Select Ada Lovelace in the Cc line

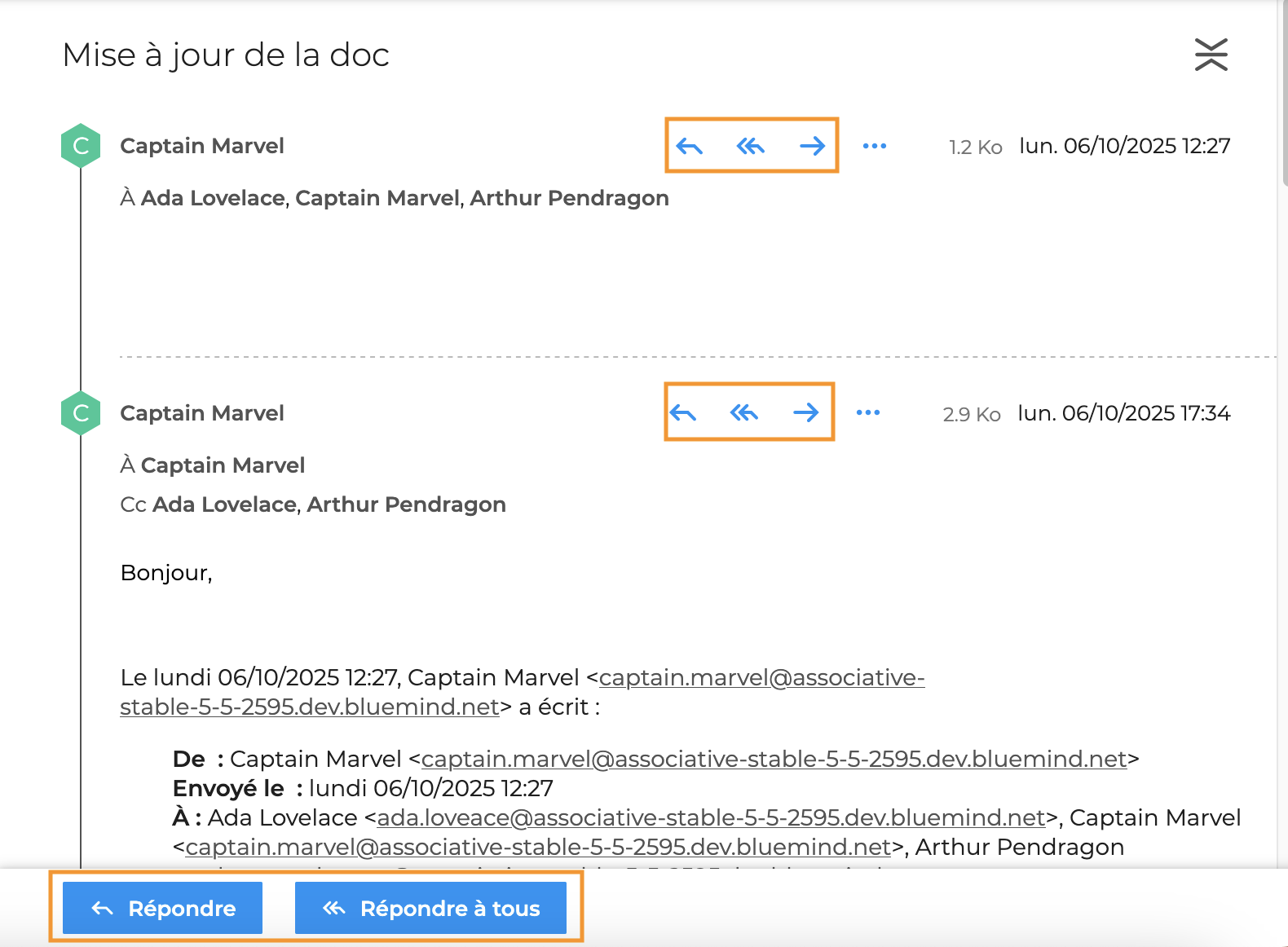224,504
